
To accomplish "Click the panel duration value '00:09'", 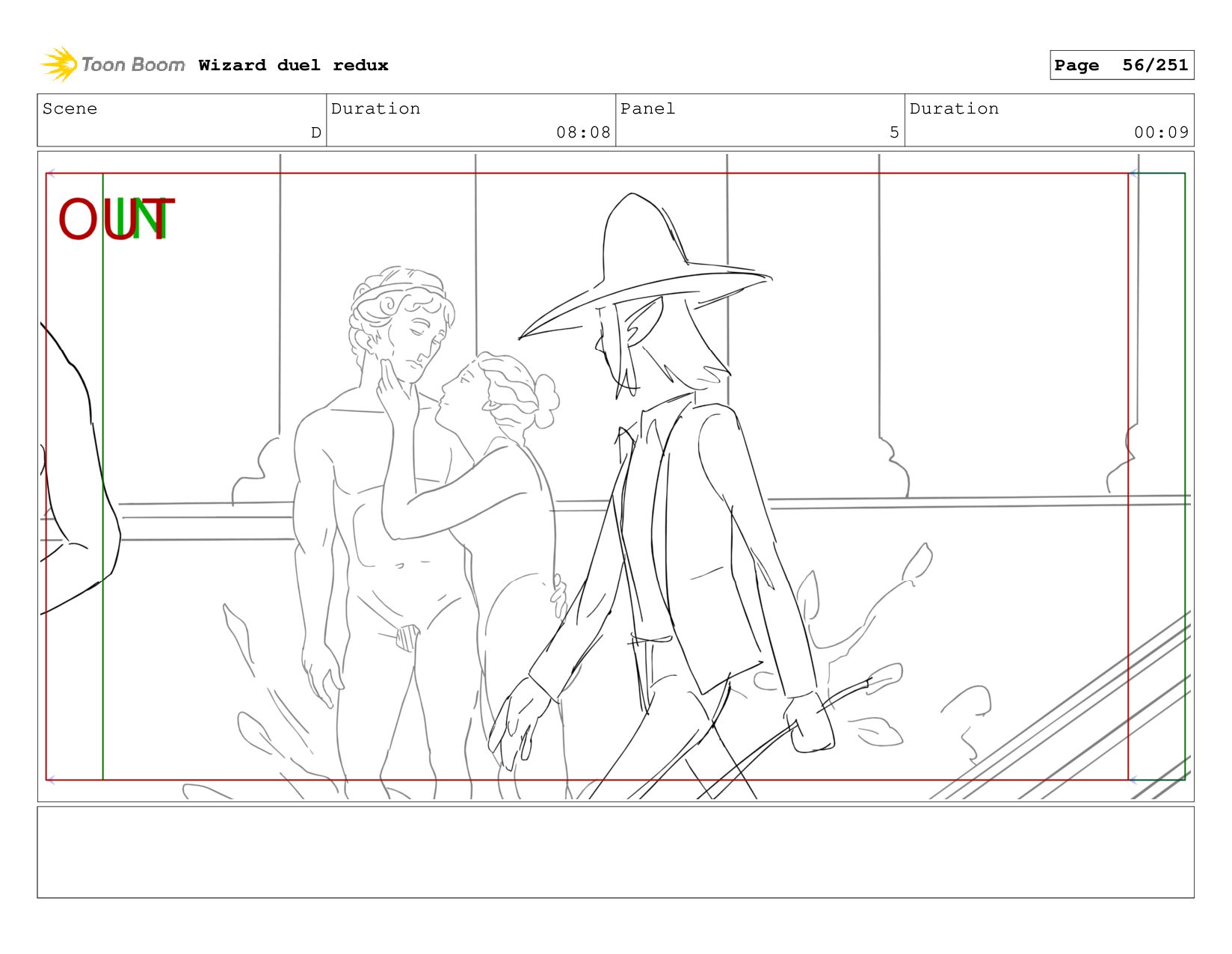I will [x=1161, y=132].
